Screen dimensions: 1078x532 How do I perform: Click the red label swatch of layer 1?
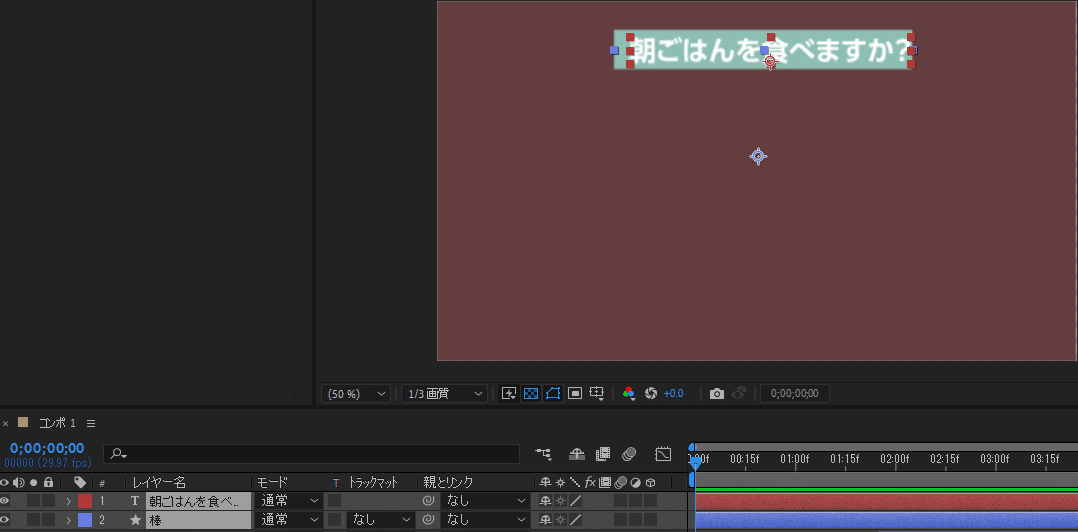[85, 501]
